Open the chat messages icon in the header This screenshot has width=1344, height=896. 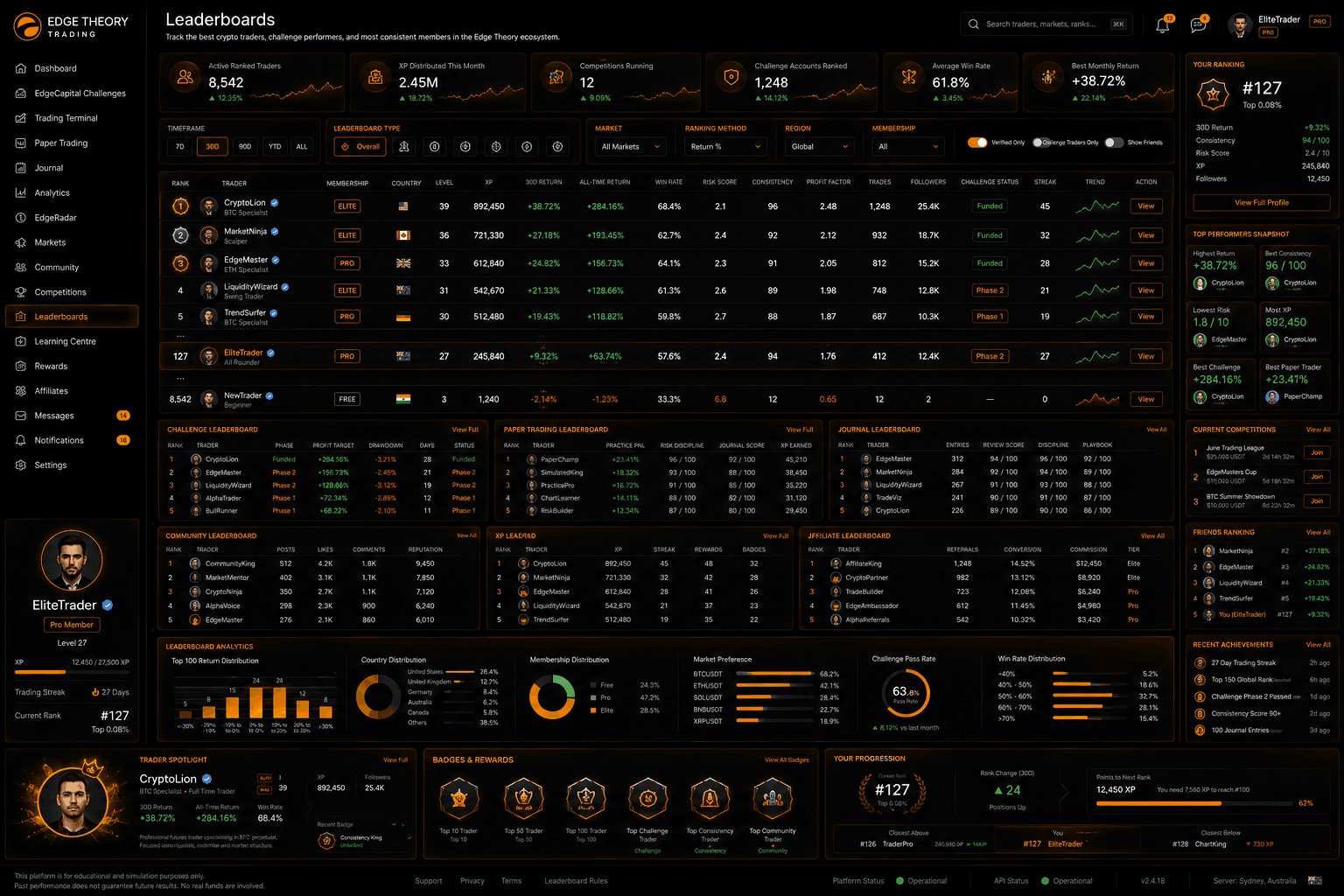(1198, 25)
